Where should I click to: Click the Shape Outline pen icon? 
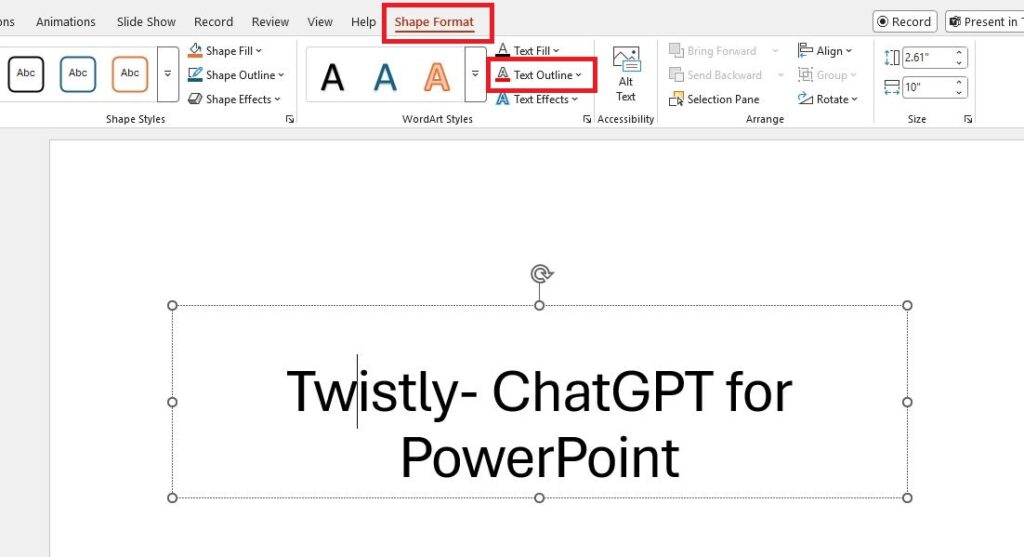[195, 74]
